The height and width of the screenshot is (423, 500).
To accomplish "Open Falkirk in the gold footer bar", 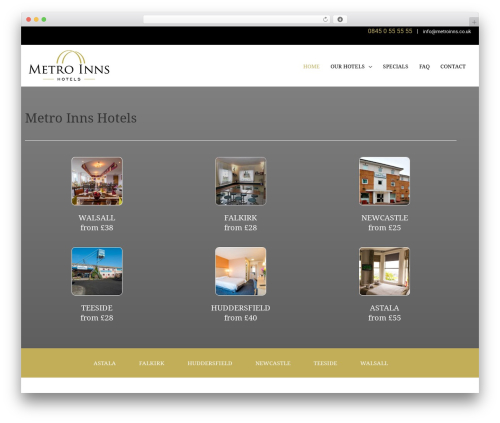I will coord(152,363).
